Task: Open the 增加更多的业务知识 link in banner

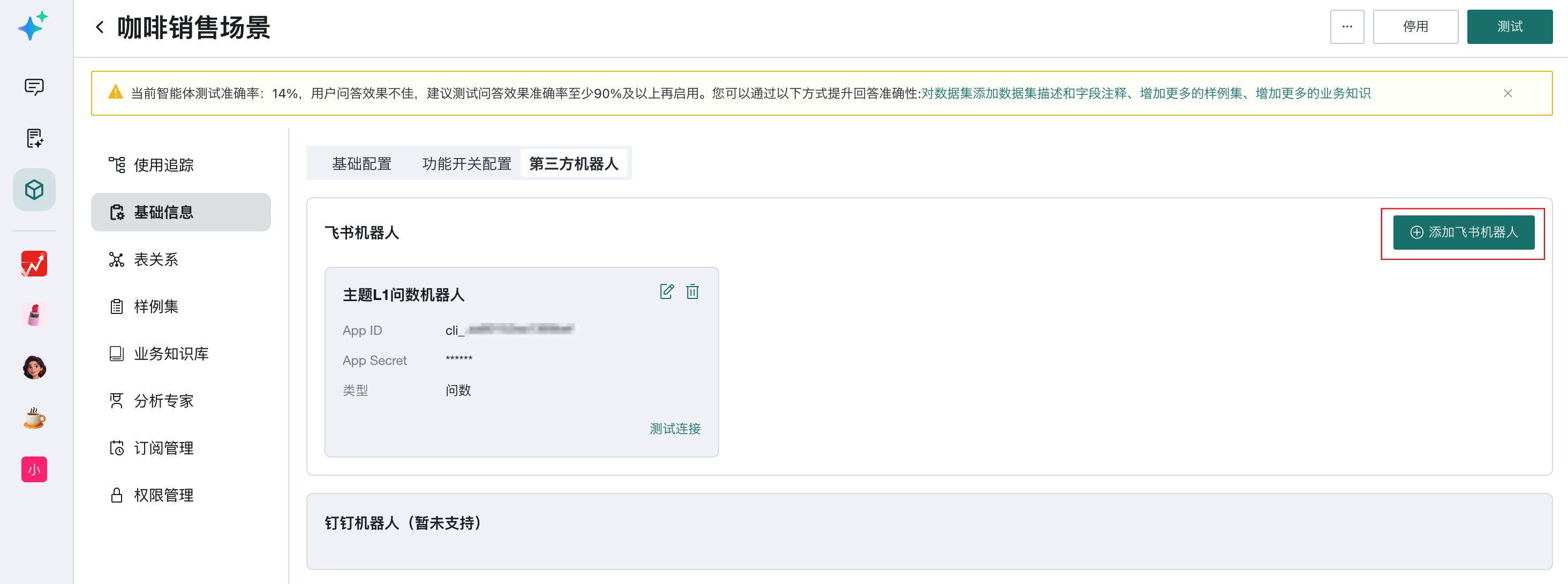Action: pyautogui.click(x=1313, y=94)
